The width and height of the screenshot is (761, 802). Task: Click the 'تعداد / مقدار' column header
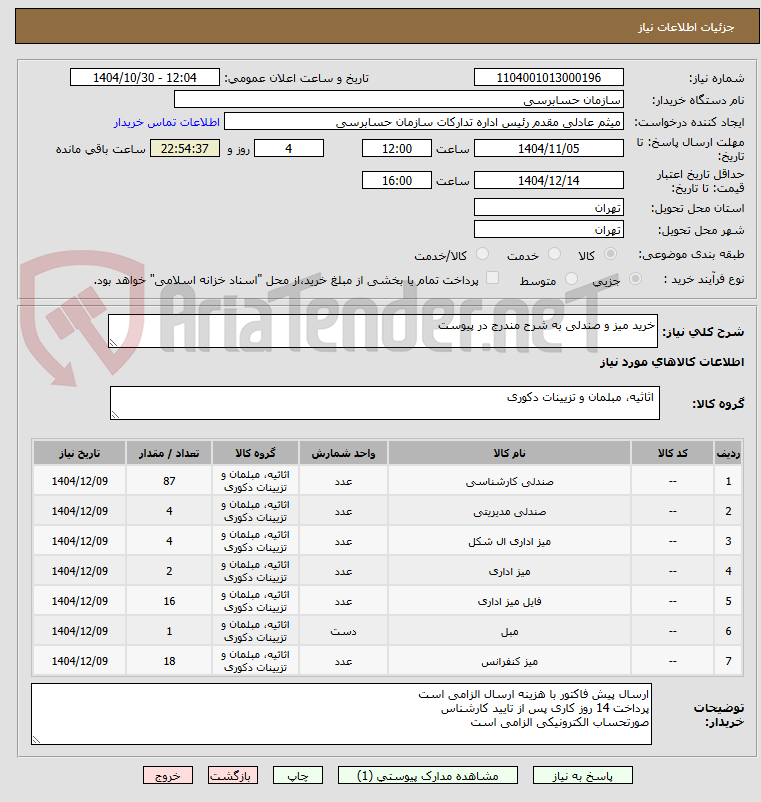coord(169,453)
